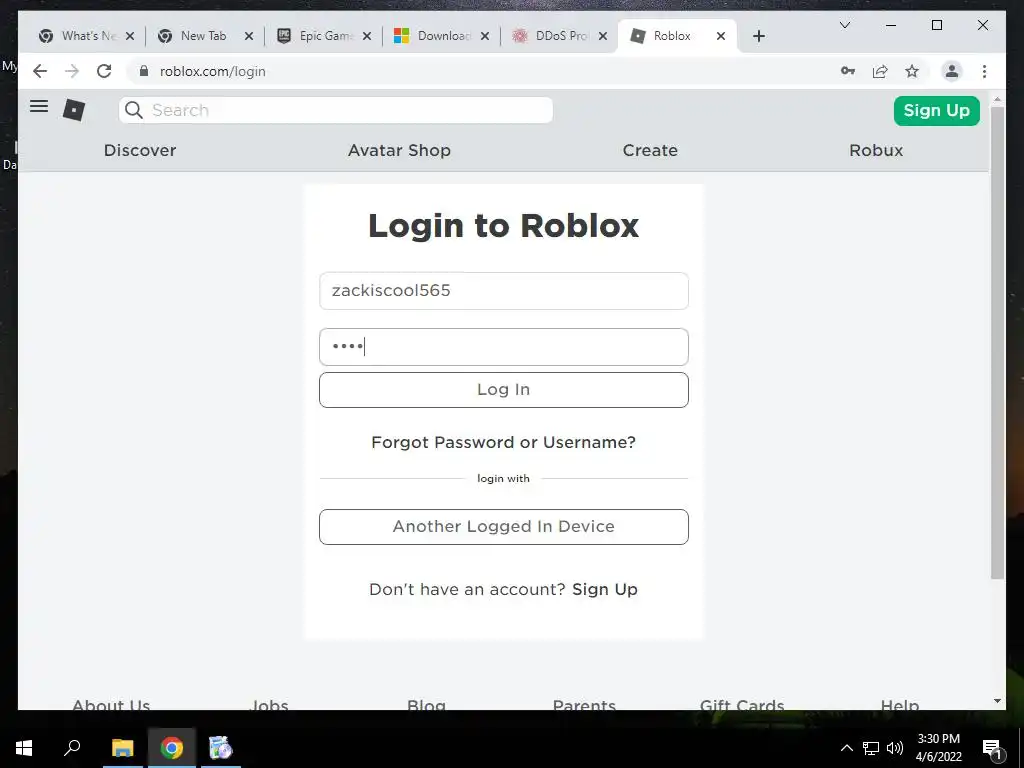Choose Another Logged In Device login
This screenshot has height=768, width=1024.
tap(504, 526)
